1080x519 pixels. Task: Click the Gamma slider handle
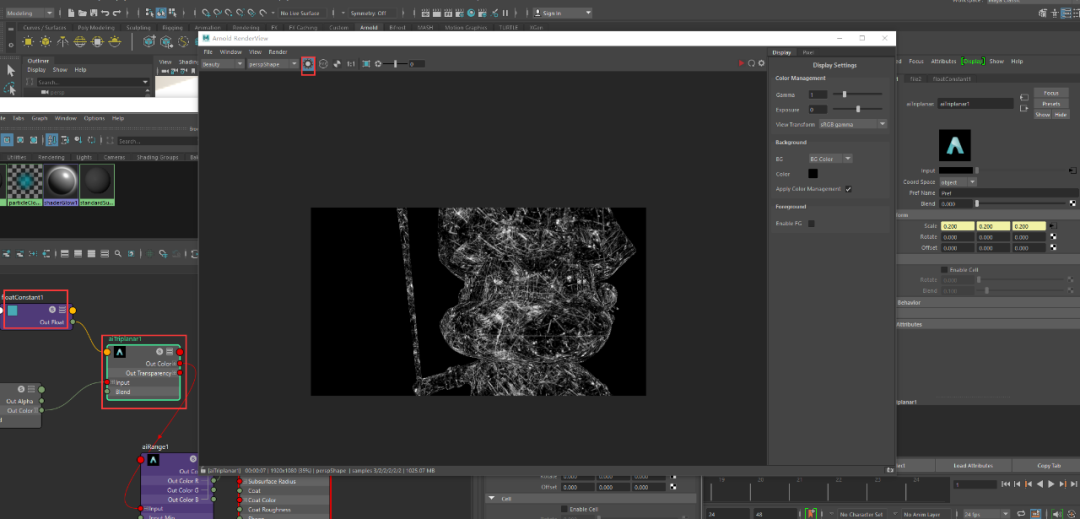tap(844, 94)
